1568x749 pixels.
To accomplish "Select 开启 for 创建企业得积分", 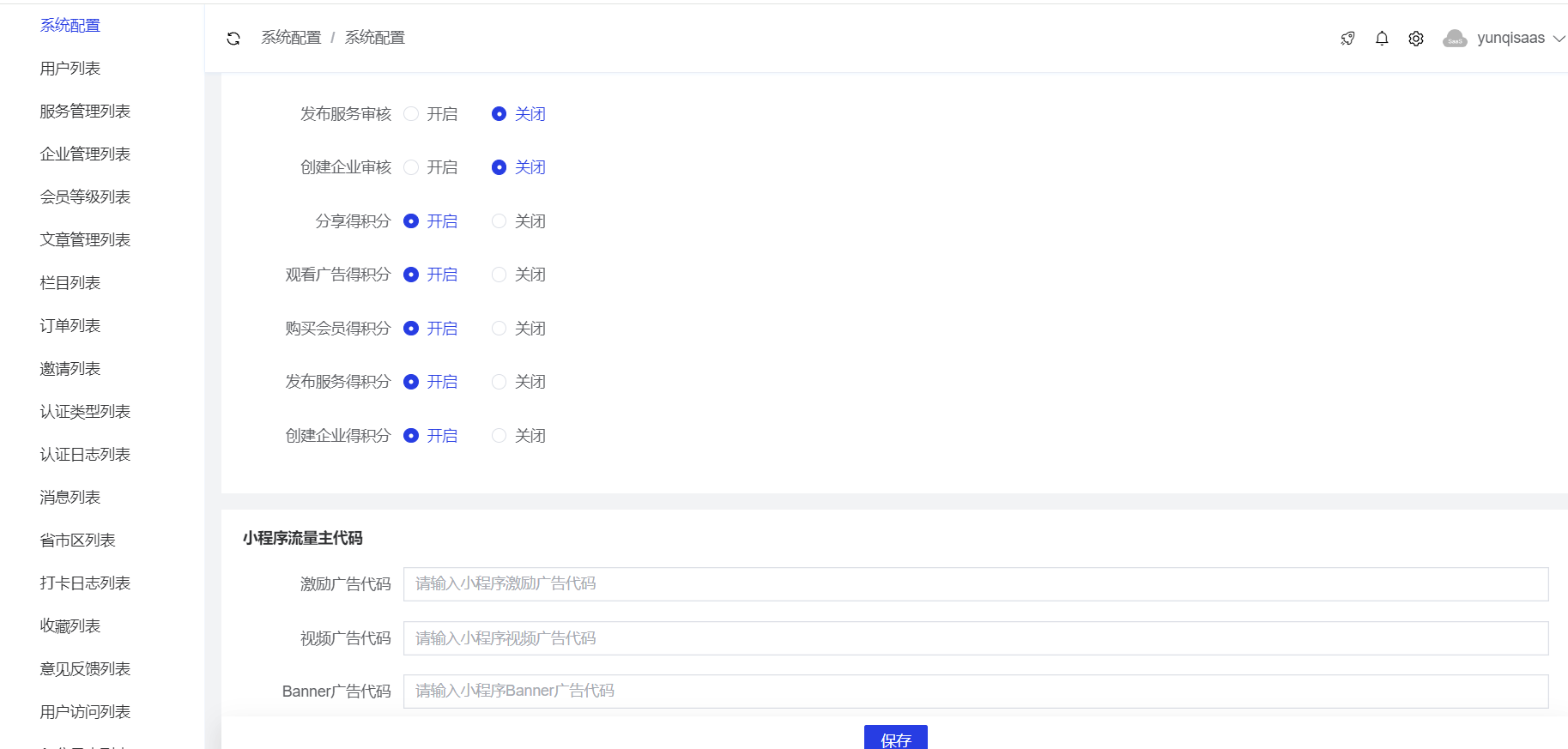I will pos(411,436).
